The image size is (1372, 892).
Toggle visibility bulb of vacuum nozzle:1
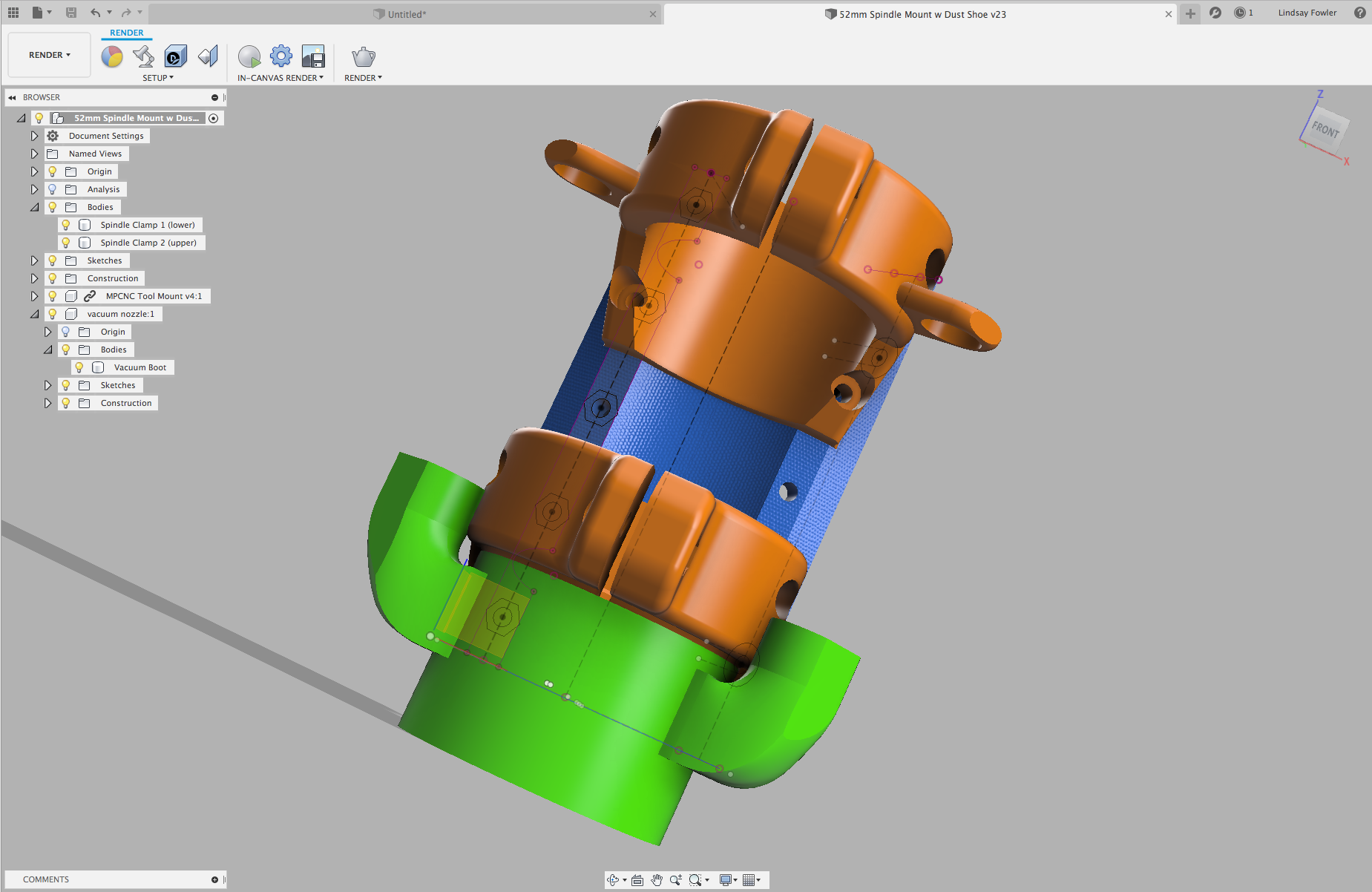[x=53, y=314]
